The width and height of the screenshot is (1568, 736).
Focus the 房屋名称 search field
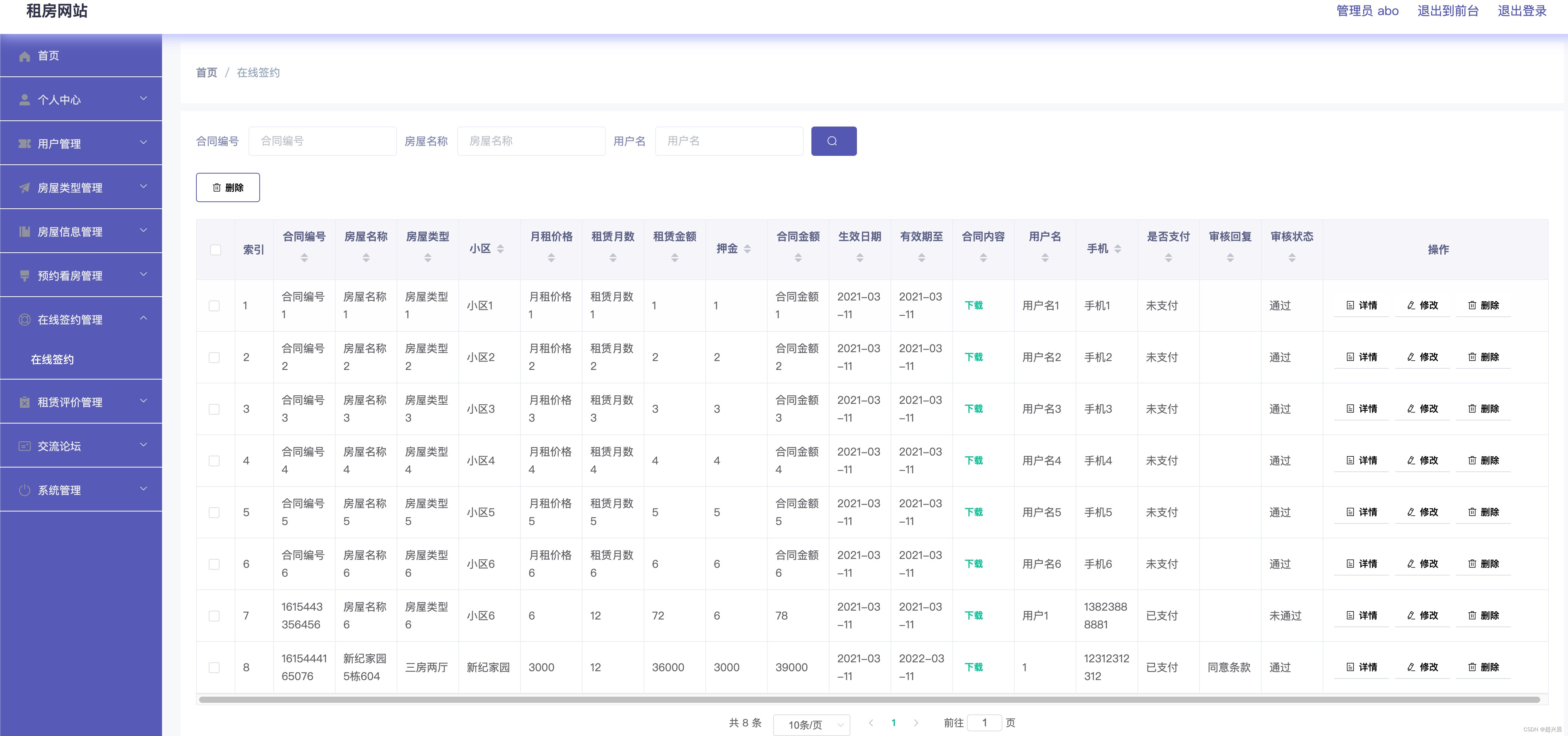pos(531,141)
